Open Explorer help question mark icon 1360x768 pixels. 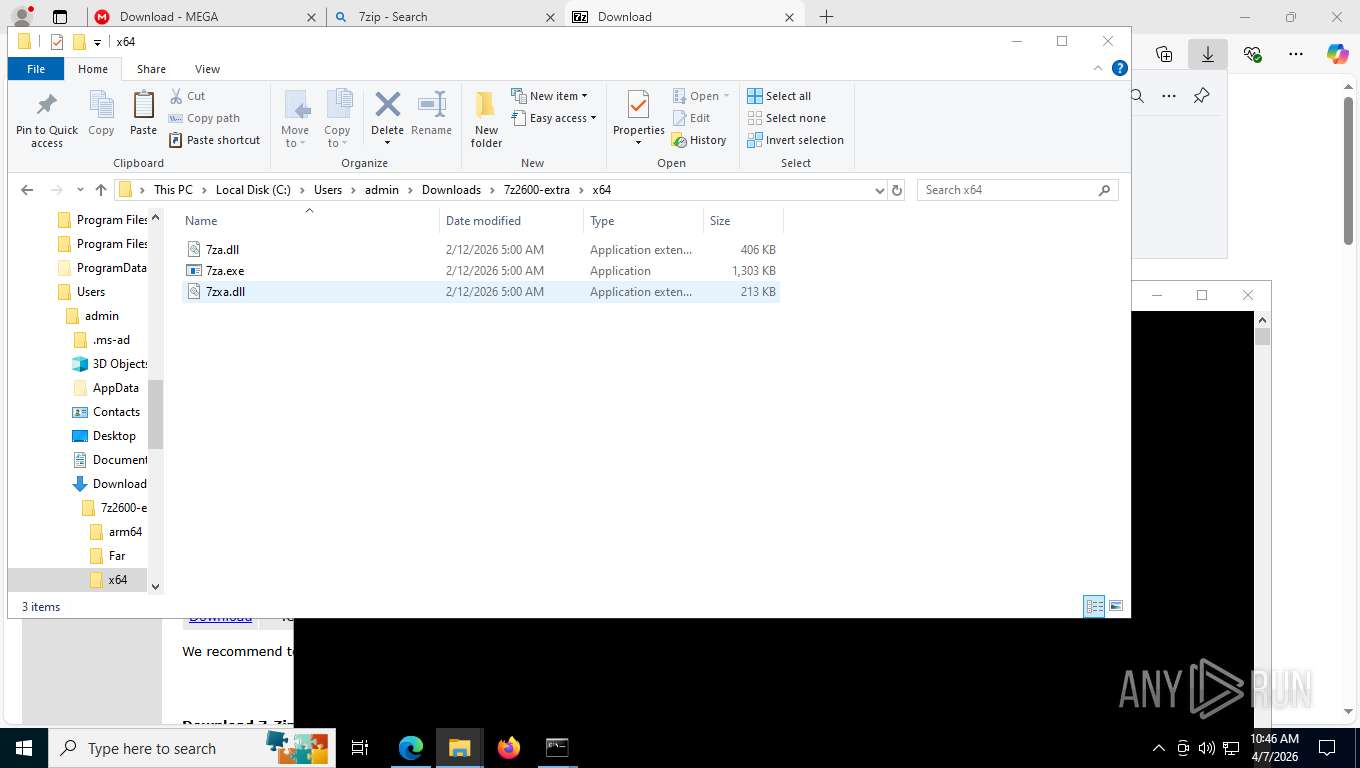pyautogui.click(x=1120, y=69)
